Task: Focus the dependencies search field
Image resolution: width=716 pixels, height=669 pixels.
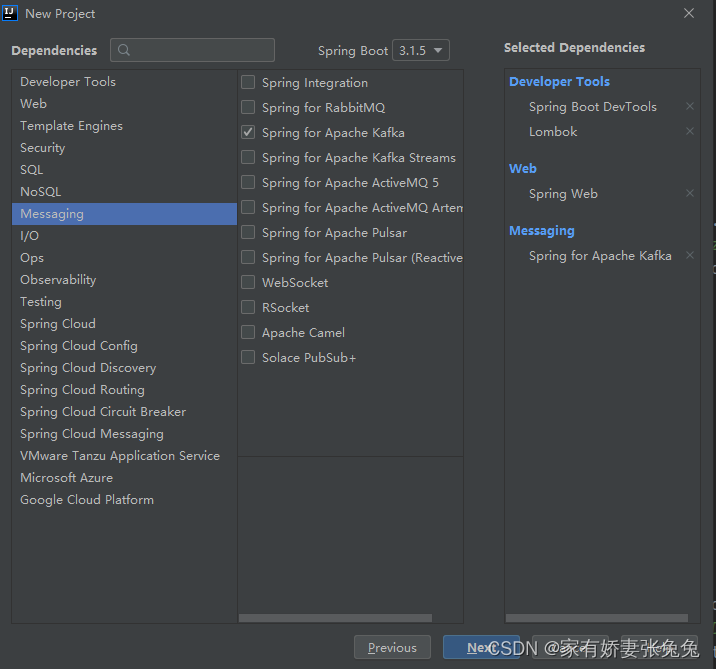Action: 192,50
